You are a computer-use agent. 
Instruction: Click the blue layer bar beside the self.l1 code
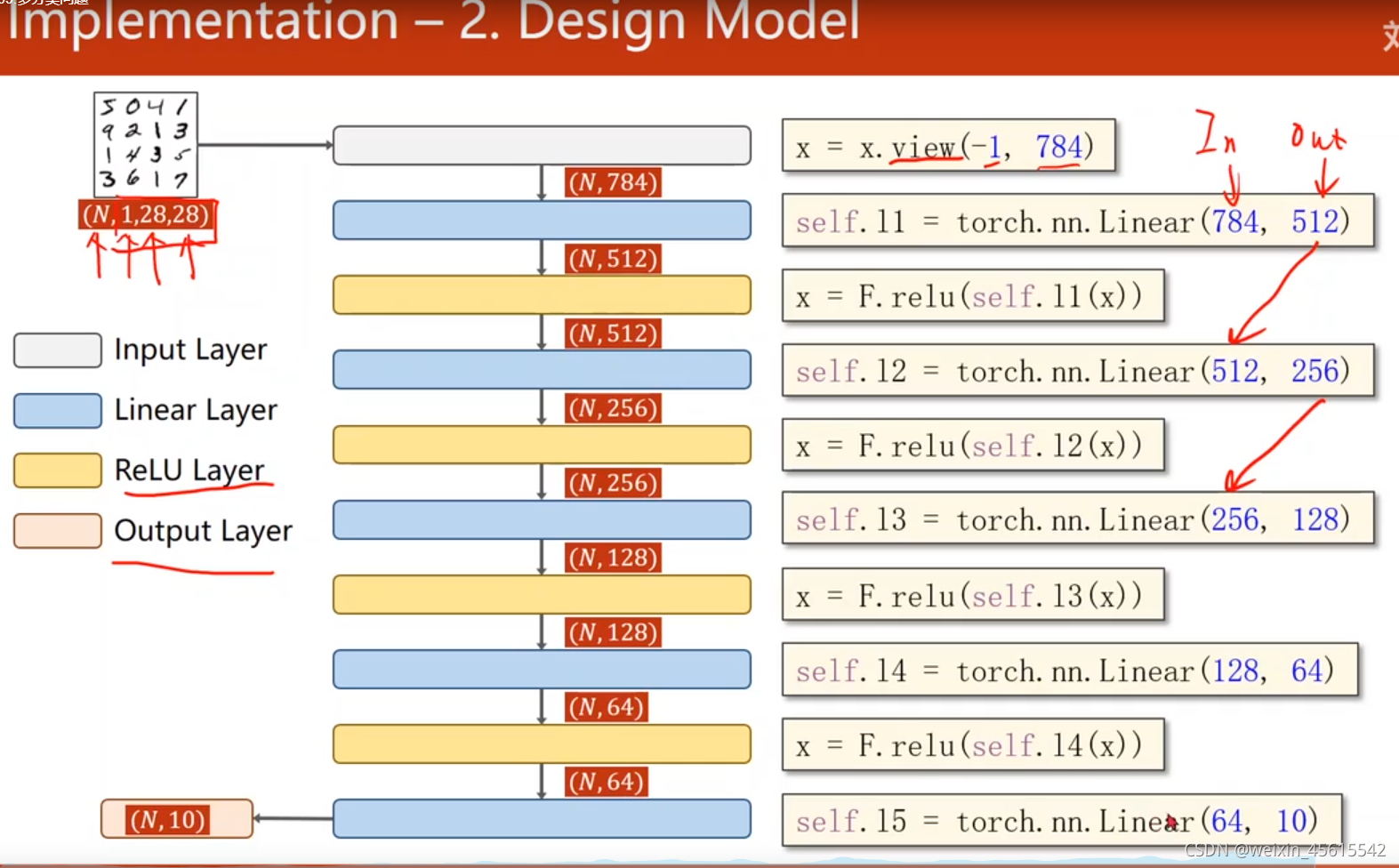(x=542, y=221)
